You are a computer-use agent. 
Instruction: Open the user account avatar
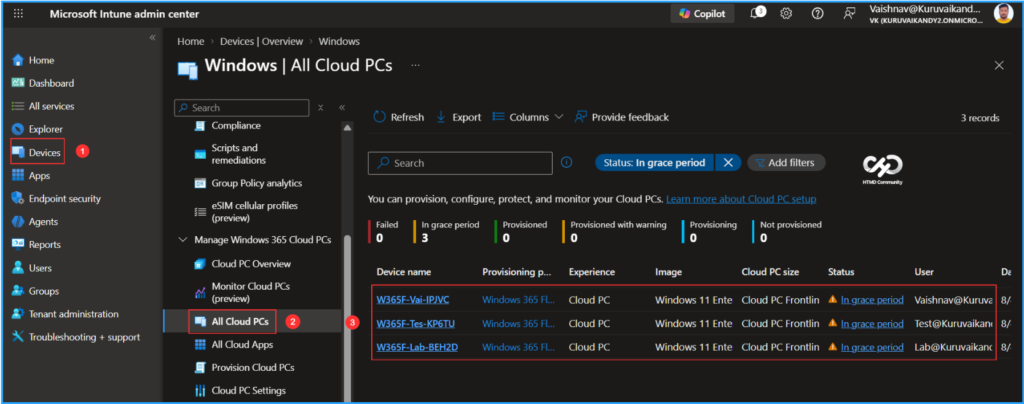tap(1003, 13)
